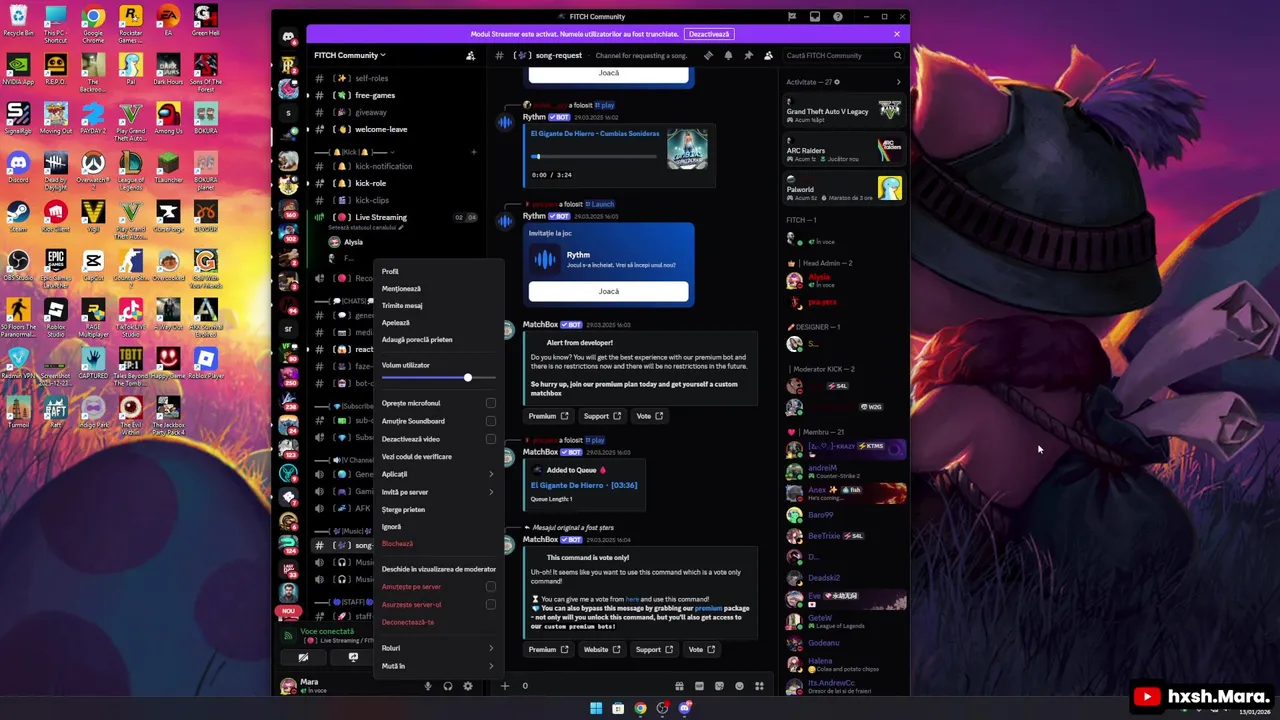
Task: Click the user settings gear icon
Action: point(467,686)
